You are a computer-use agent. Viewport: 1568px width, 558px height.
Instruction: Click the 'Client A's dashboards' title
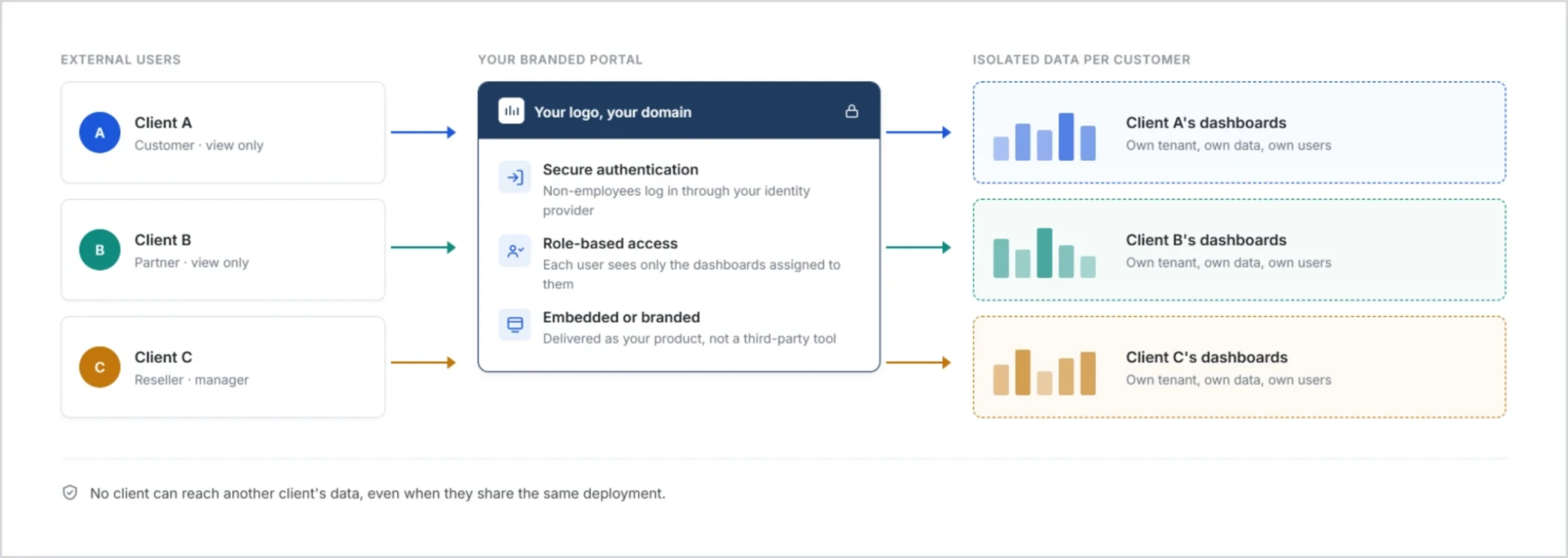1206,123
